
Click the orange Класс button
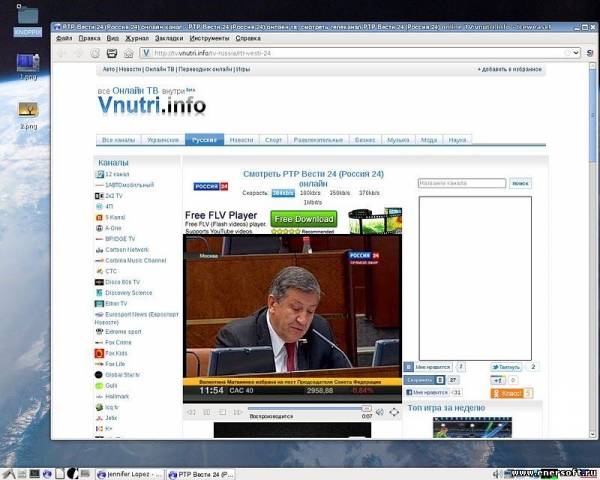[507, 393]
